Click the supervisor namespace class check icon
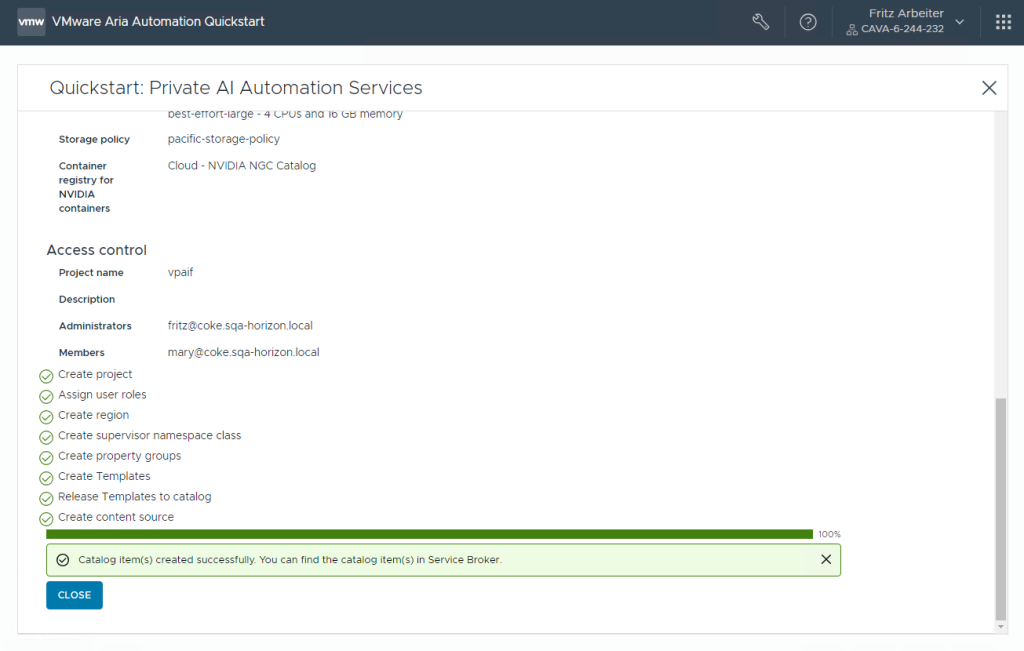Image resolution: width=1024 pixels, height=651 pixels. tap(46, 437)
